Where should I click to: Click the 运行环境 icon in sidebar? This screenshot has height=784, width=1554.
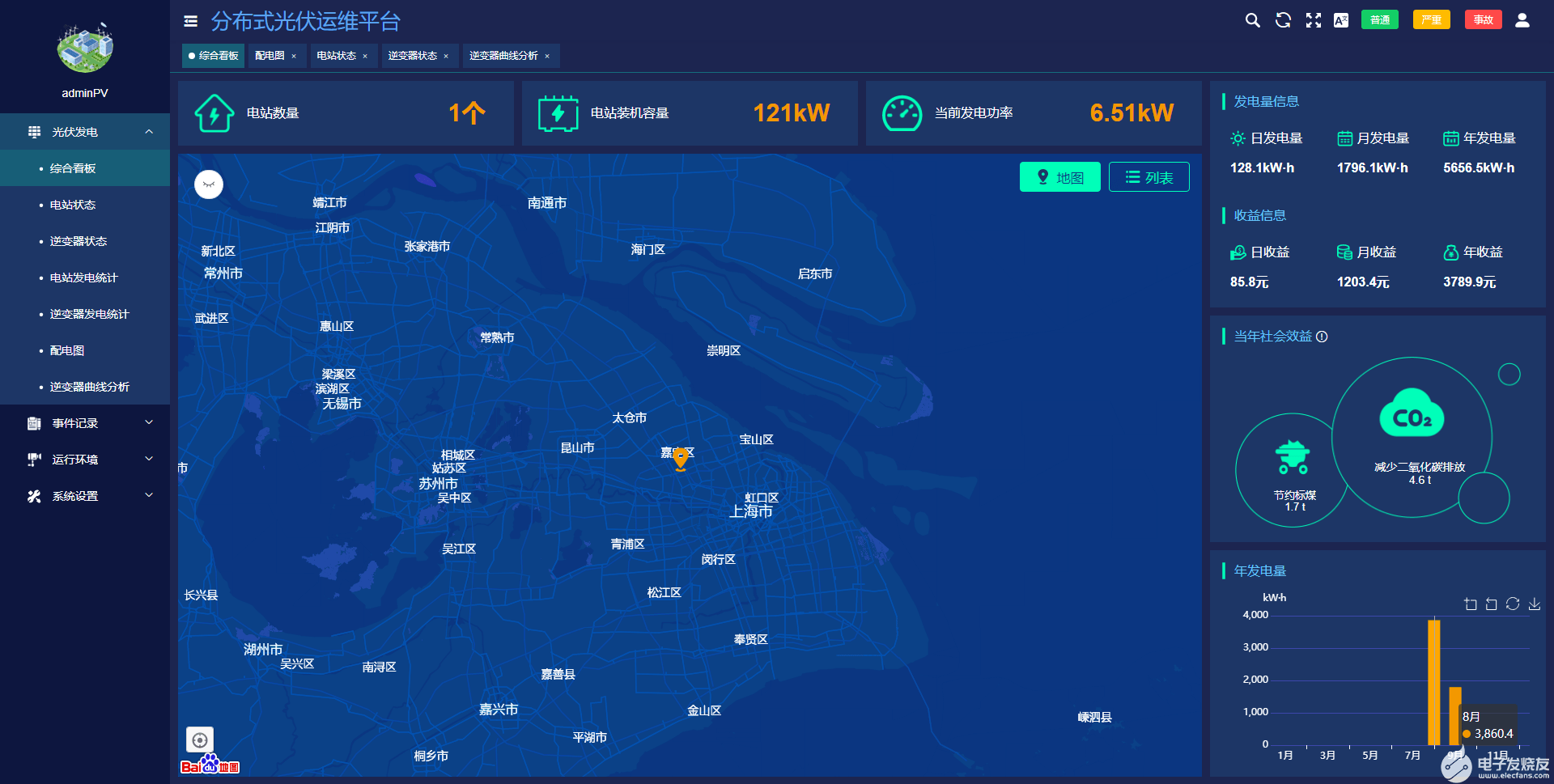(x=34, y=460)
